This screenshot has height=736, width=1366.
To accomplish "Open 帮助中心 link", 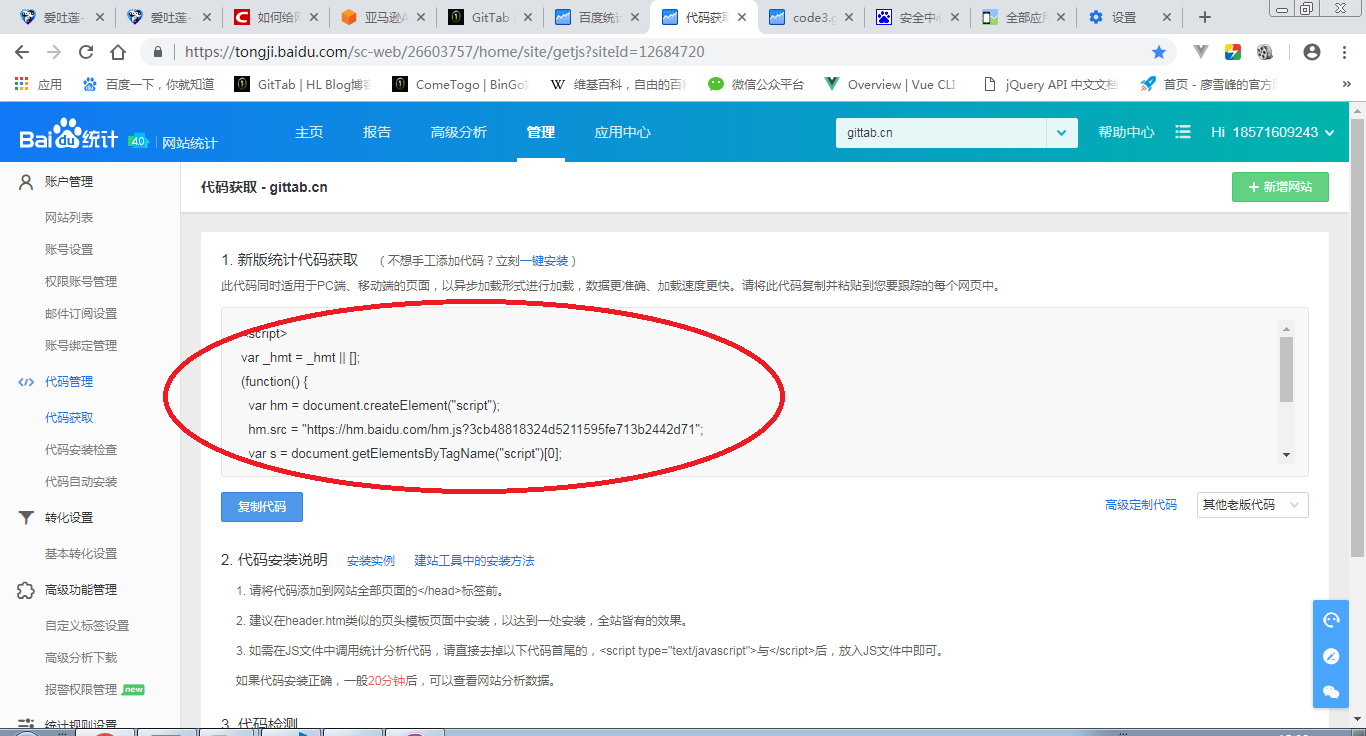I will click(1126, 132).
